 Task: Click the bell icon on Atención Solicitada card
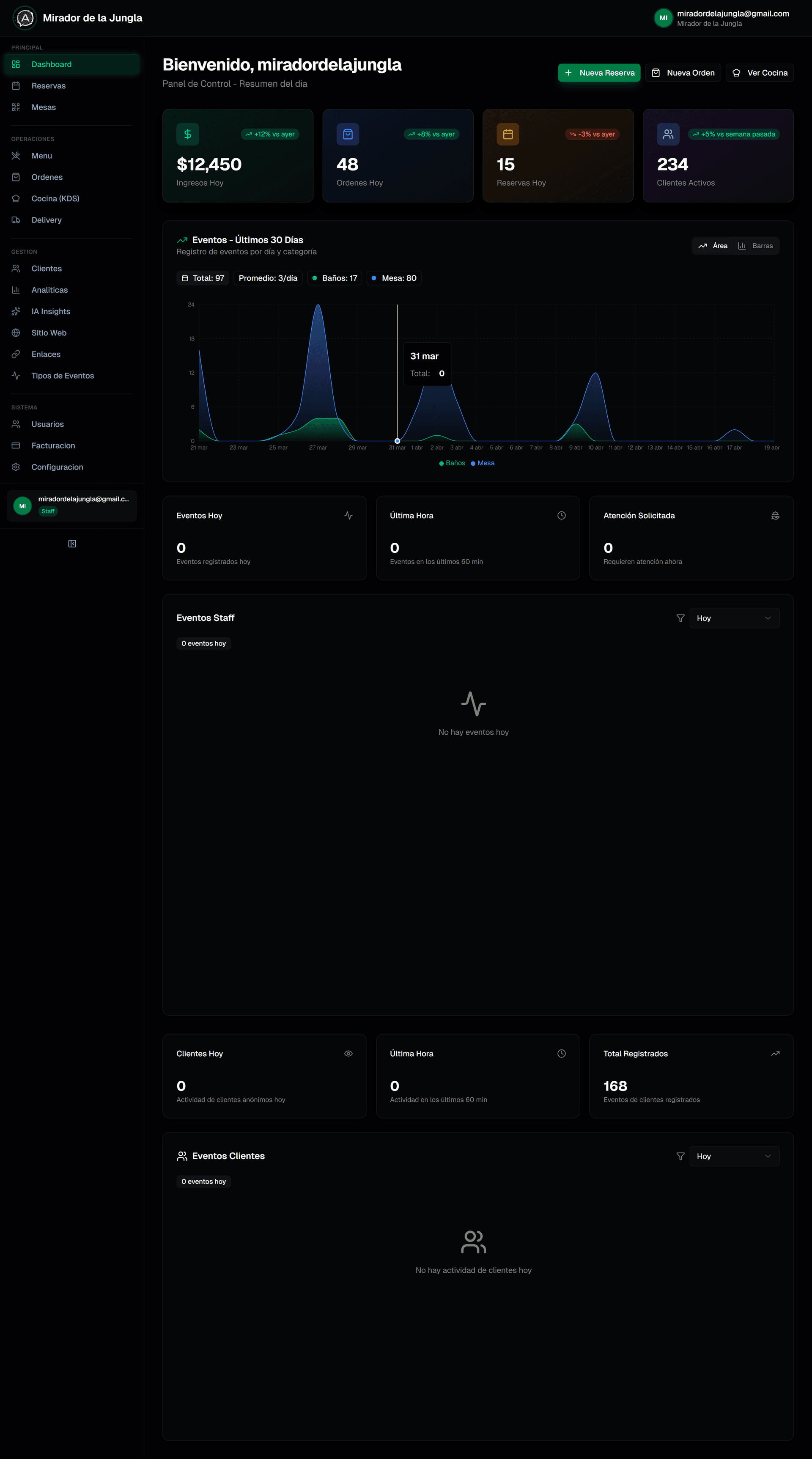point(775,515)
